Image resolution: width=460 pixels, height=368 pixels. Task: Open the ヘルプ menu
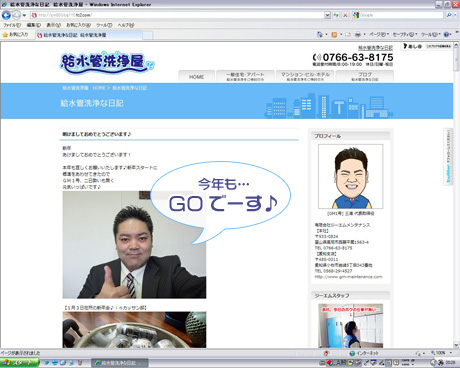coord(126,25)
